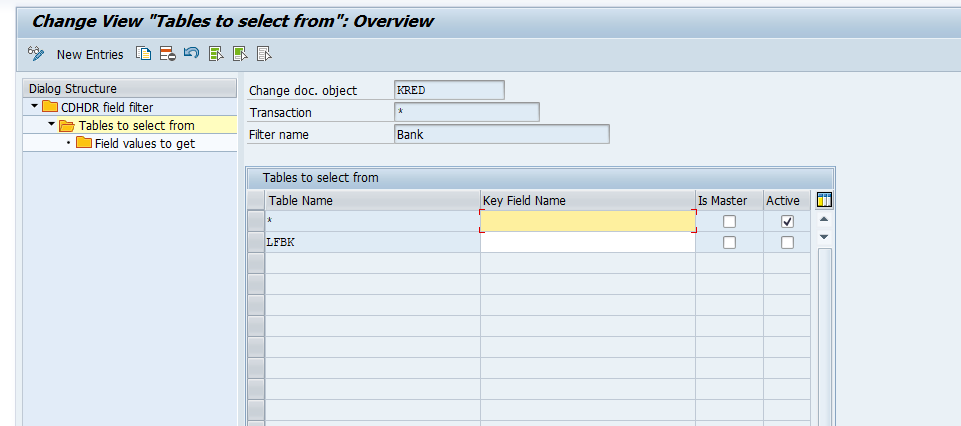Enable Active checkbox for LFBK row
Viewport: 961px width, 426px height.
coord(788,242)
